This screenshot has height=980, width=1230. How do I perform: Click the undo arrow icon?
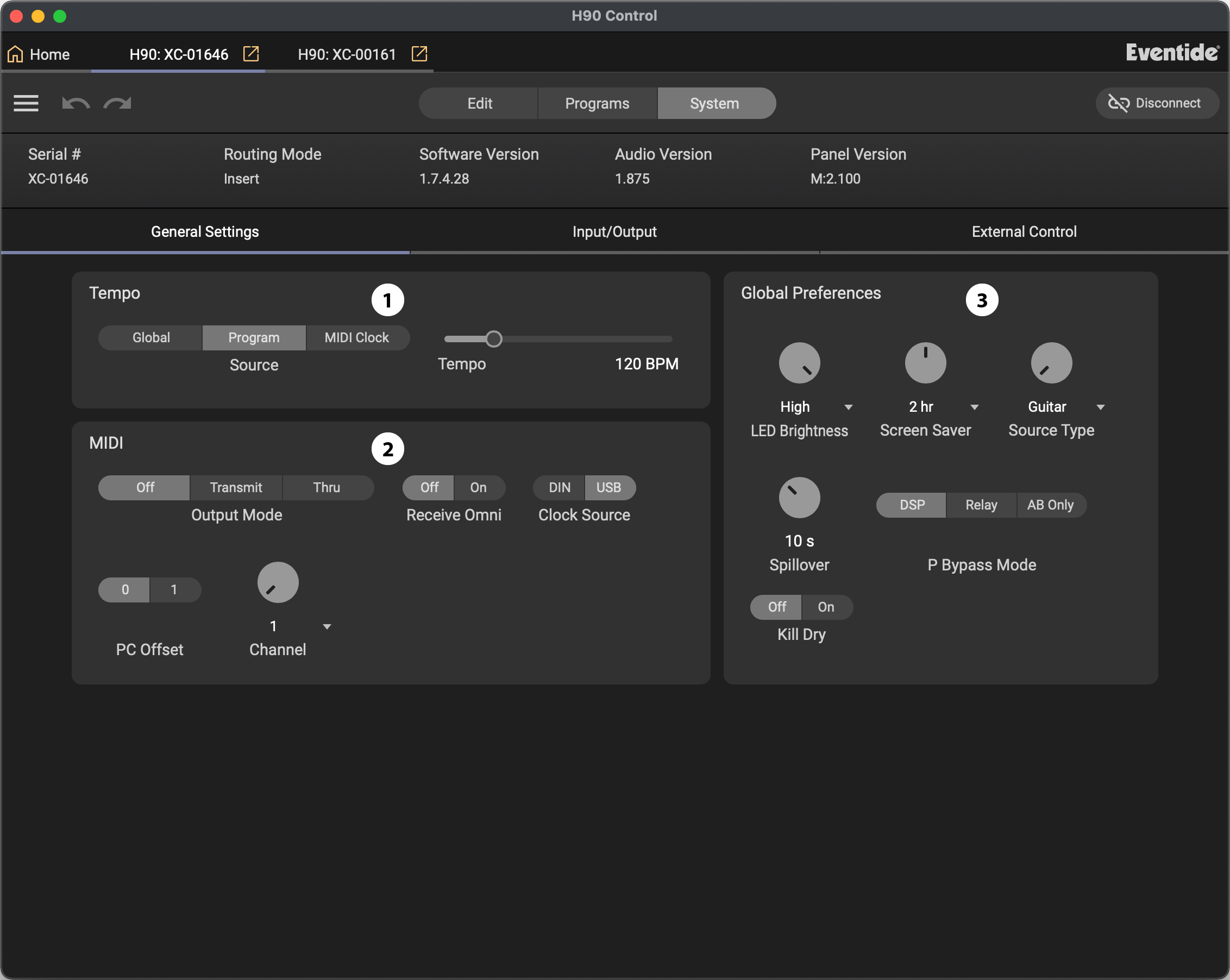pos(76,103)
